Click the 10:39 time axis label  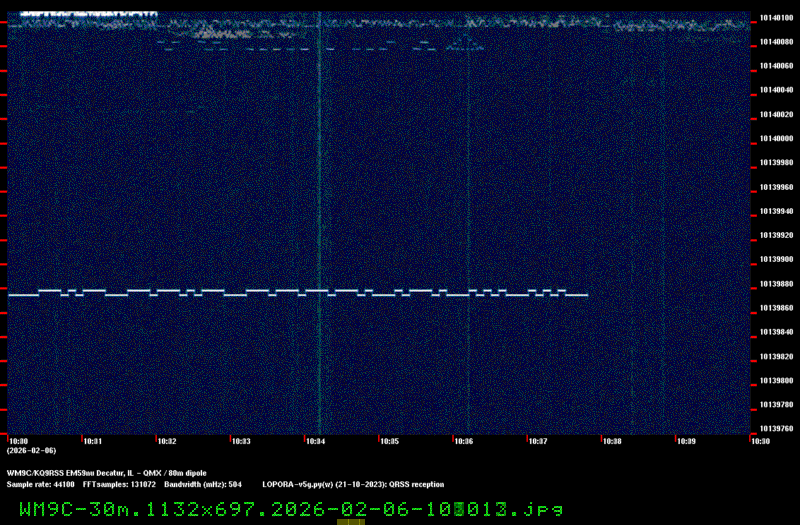(686, 441)
